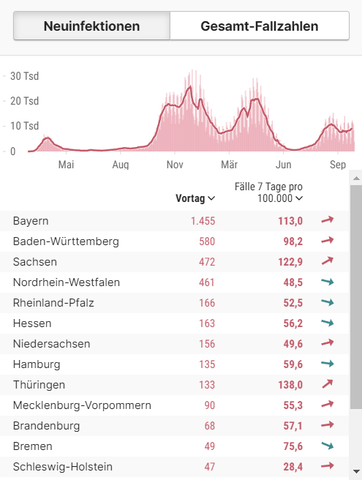Click the steep upward arrow for Thüringen
Viewport: 362px width, 480px height.
pyautogui.click(x=327, y=384)
